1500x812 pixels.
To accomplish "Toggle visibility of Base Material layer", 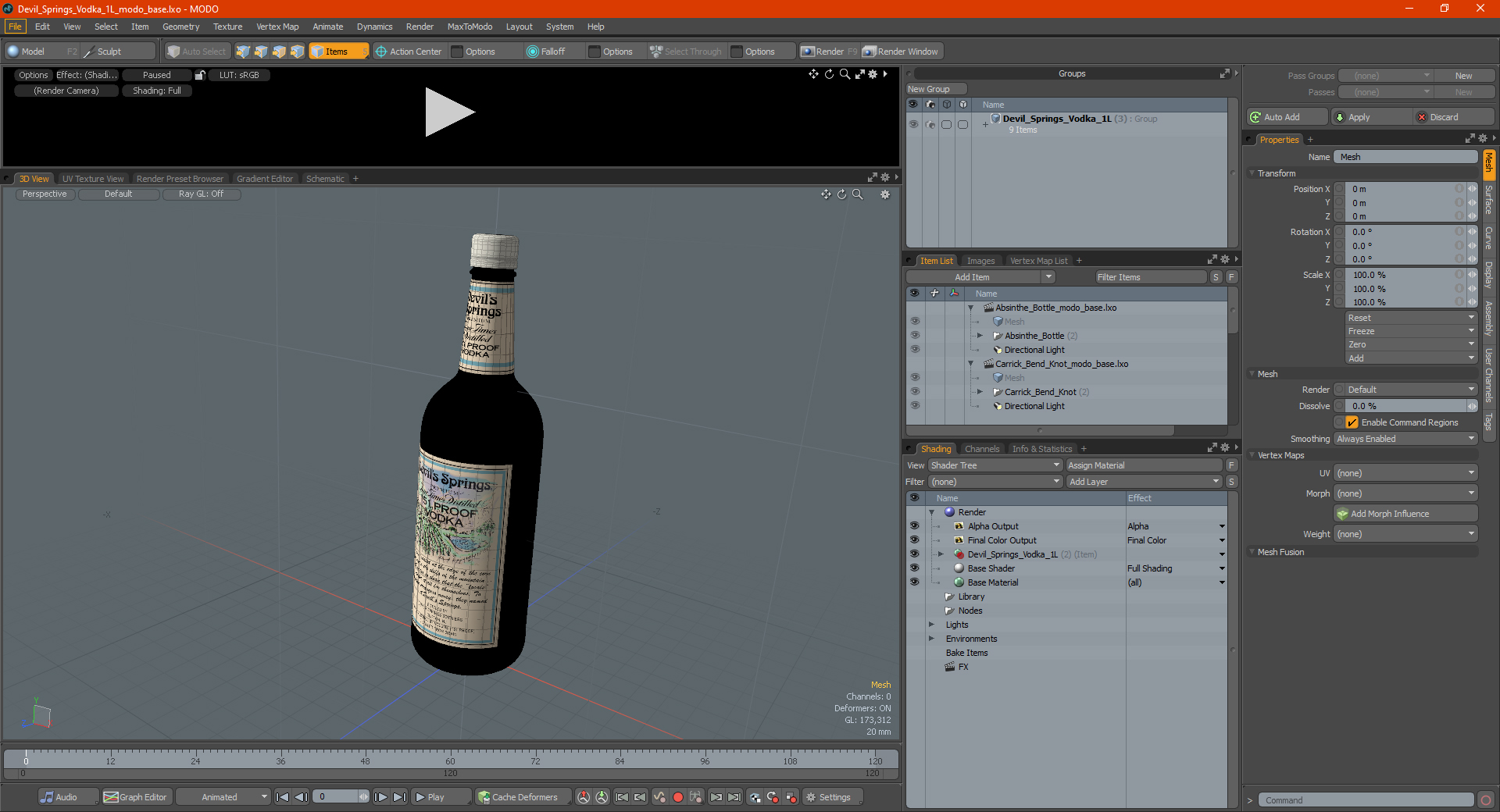I will point(914,582).
